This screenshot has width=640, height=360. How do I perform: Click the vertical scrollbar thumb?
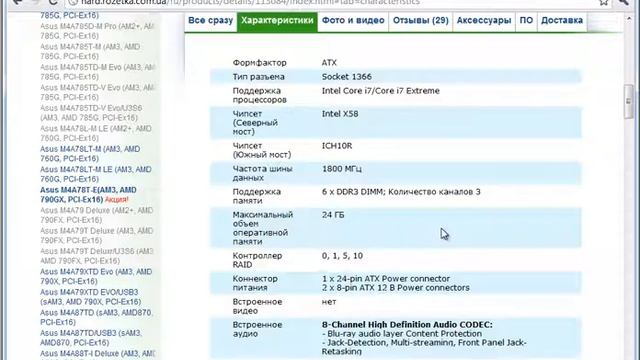(629, 102)
